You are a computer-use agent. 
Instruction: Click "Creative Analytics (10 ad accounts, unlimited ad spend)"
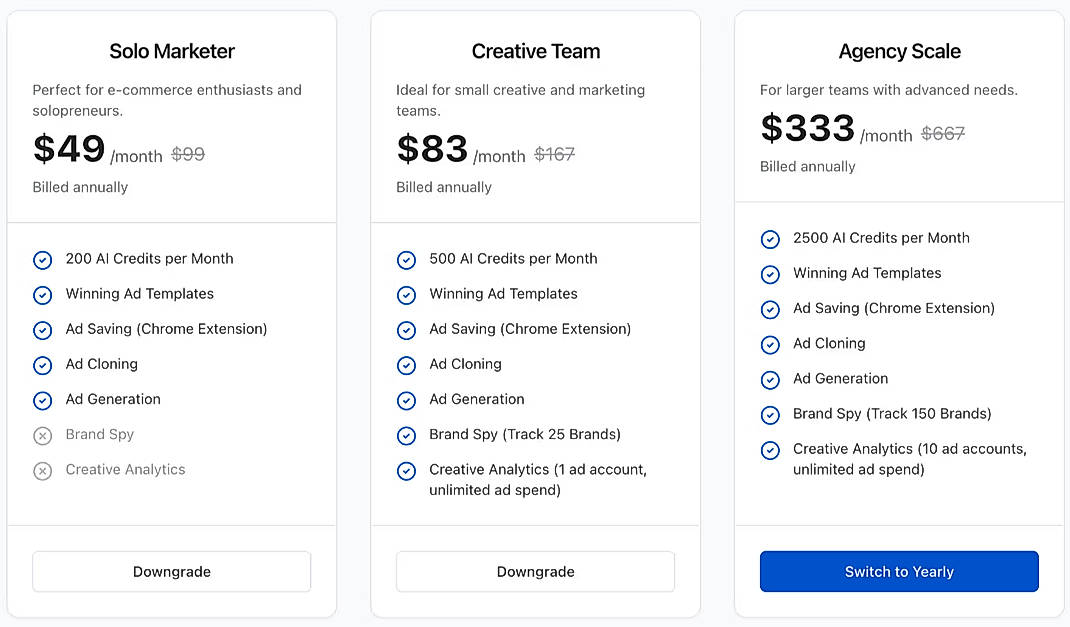click(x=910, y=459)
